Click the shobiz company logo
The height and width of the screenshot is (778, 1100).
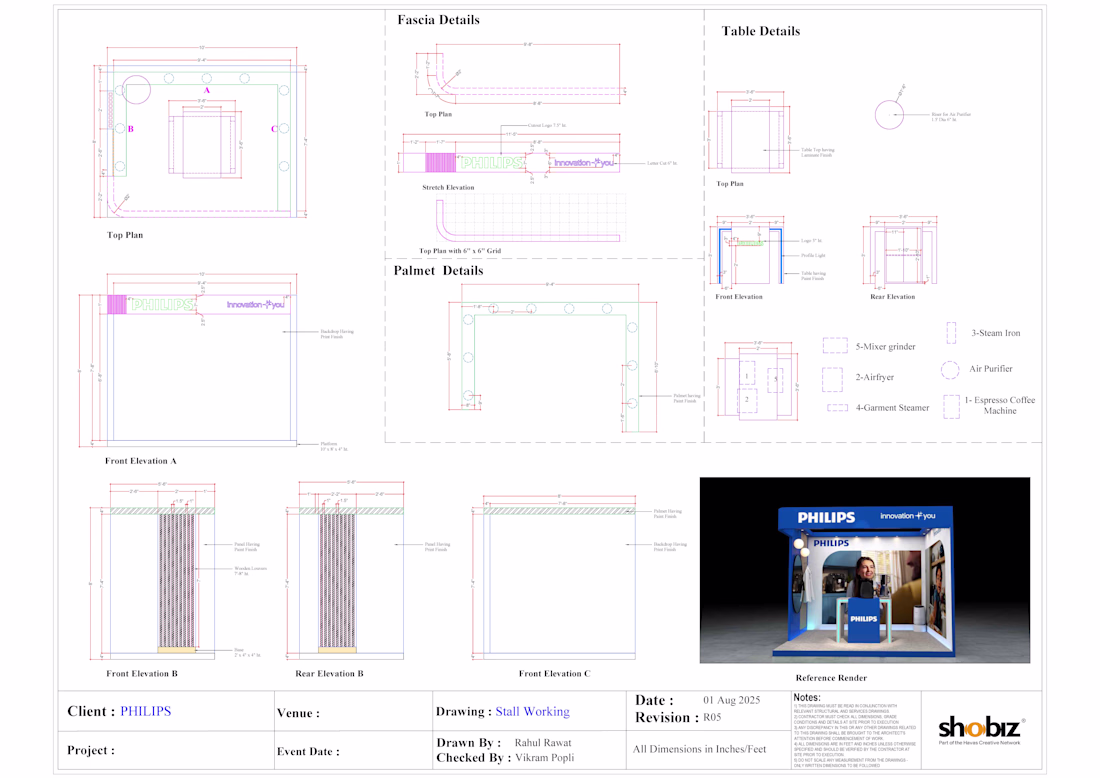coord(981,729)
